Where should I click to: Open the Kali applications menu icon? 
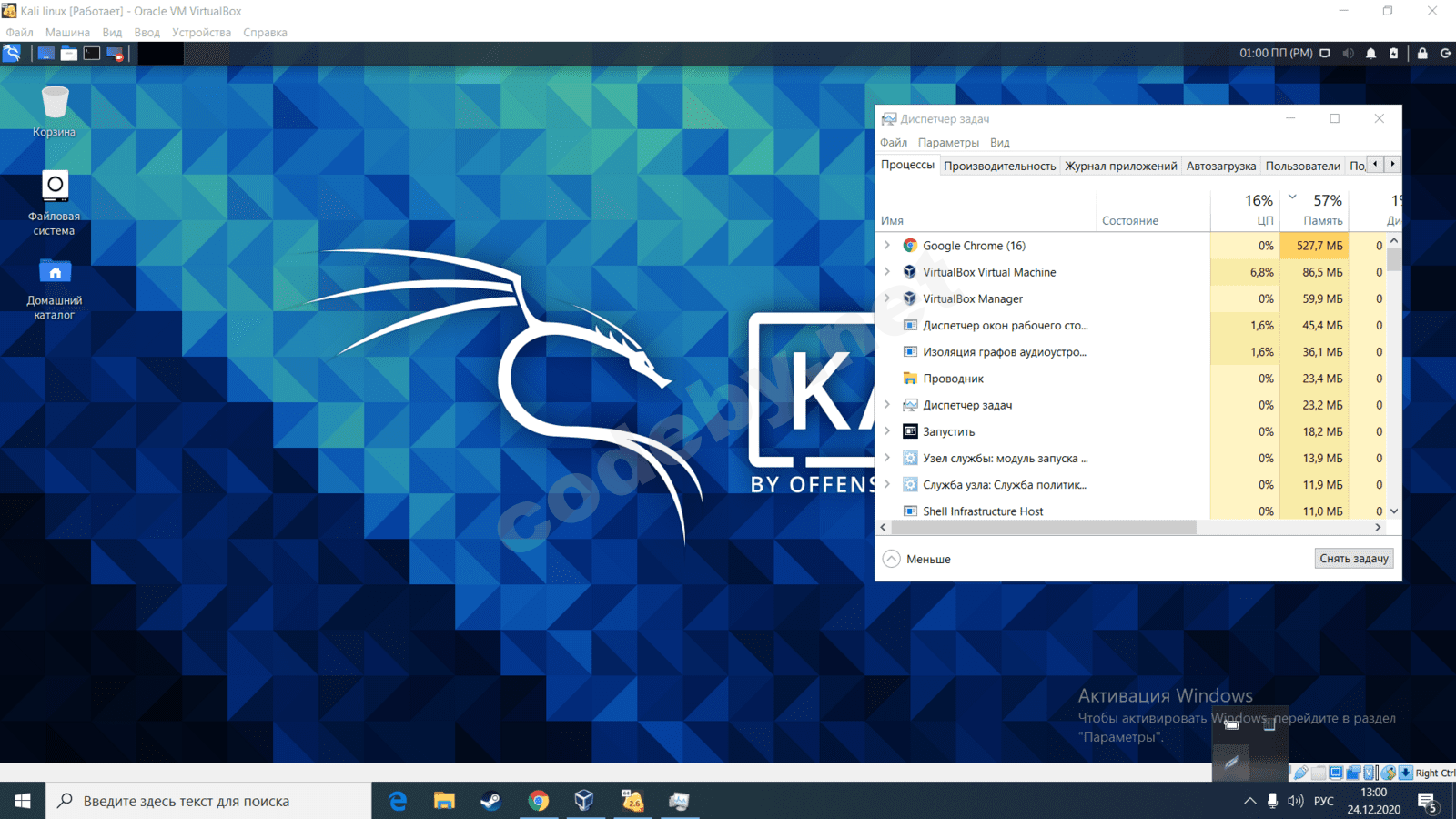(x=12, y=54)
